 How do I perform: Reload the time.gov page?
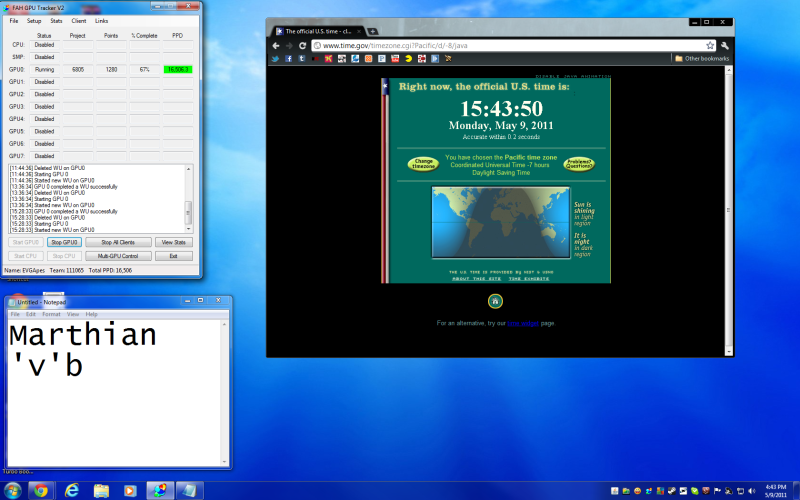pyautogui.click(x=301, y=46)
